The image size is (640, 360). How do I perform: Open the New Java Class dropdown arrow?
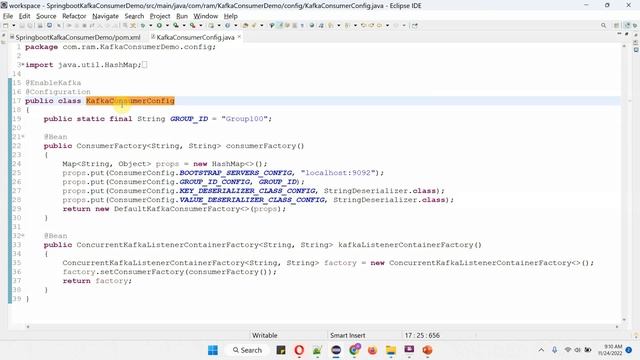coord(236,25)
